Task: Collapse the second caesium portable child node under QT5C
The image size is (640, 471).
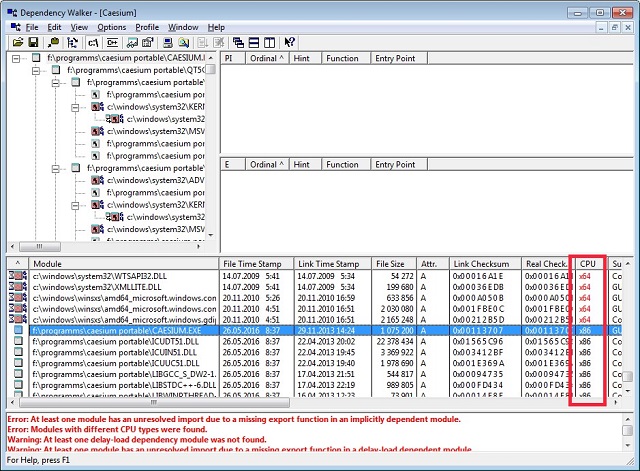Action: click(56, 169)
